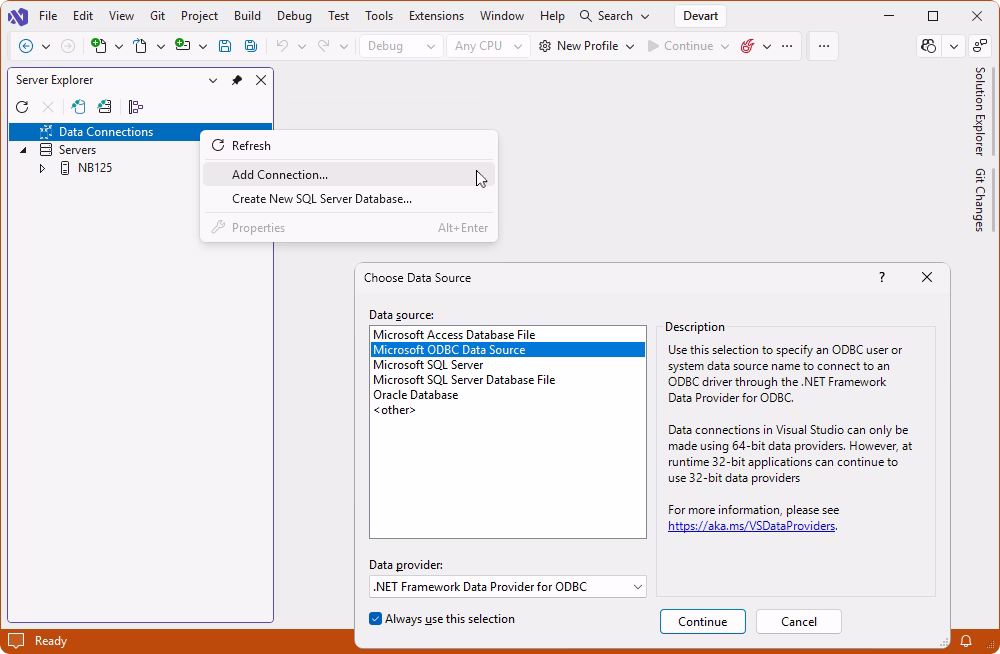Open dropdown arrow beside New Project icon
1000x654 pixels.
point(119,46)
